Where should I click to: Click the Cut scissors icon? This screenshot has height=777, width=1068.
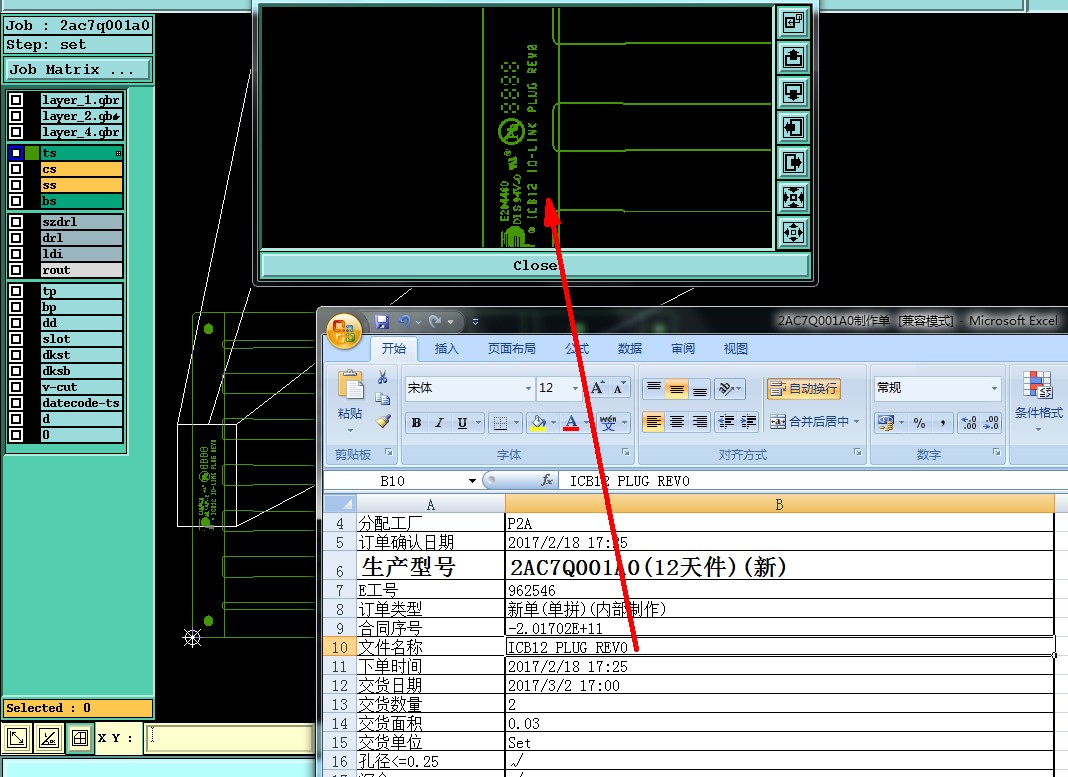coord(383,377)
